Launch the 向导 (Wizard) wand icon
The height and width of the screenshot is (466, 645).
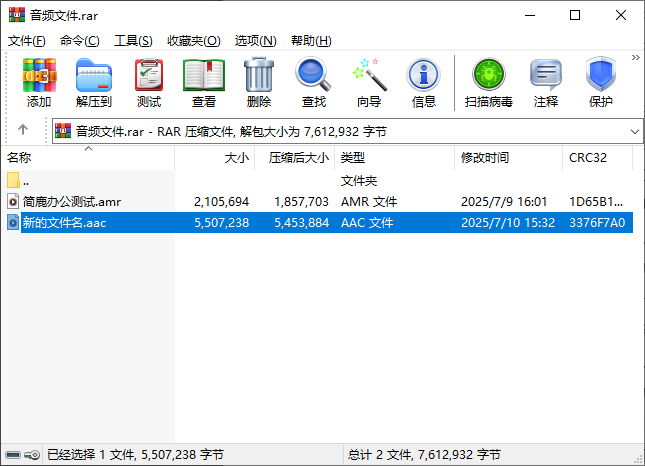(369, 75)
